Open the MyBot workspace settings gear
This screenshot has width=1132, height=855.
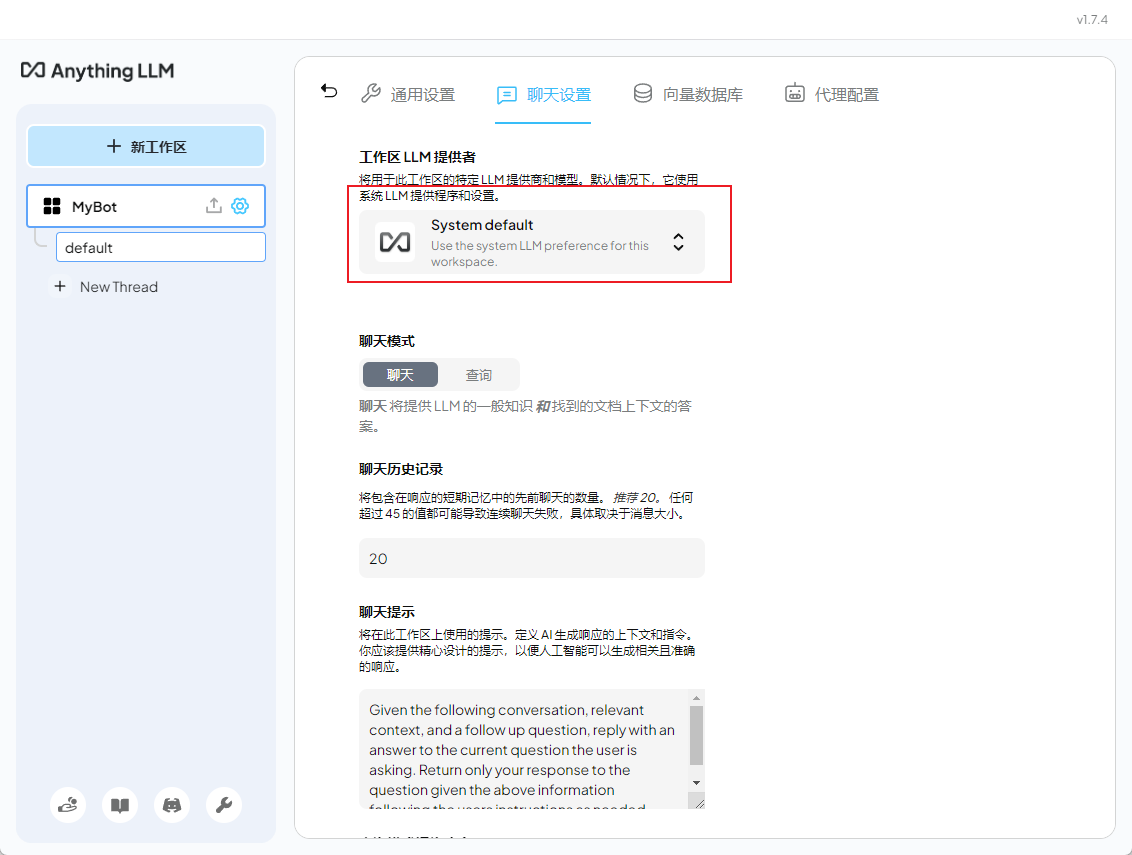click(240, 206)
